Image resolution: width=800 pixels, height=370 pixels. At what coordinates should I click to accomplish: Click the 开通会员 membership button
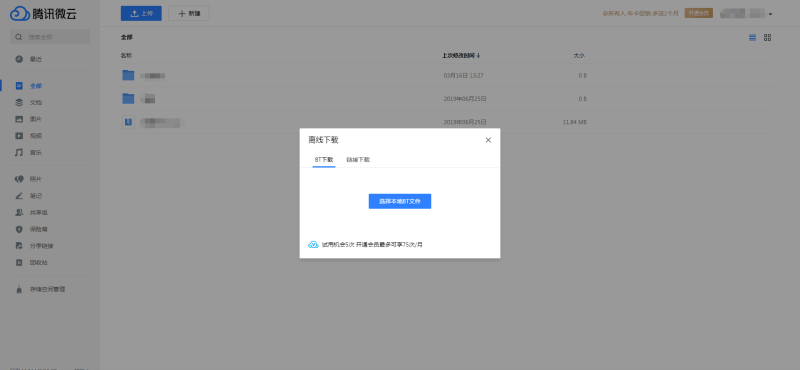(699, 13)
